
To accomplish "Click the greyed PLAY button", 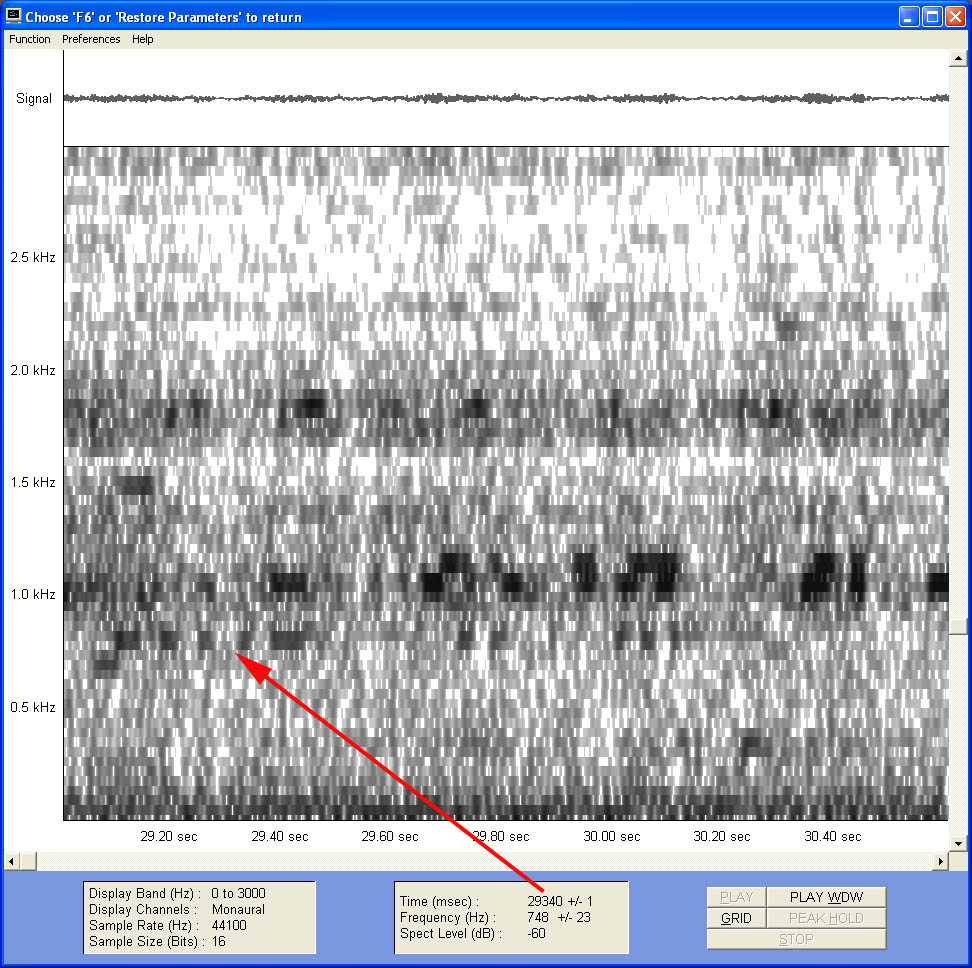I will click(x=736, y=897).
